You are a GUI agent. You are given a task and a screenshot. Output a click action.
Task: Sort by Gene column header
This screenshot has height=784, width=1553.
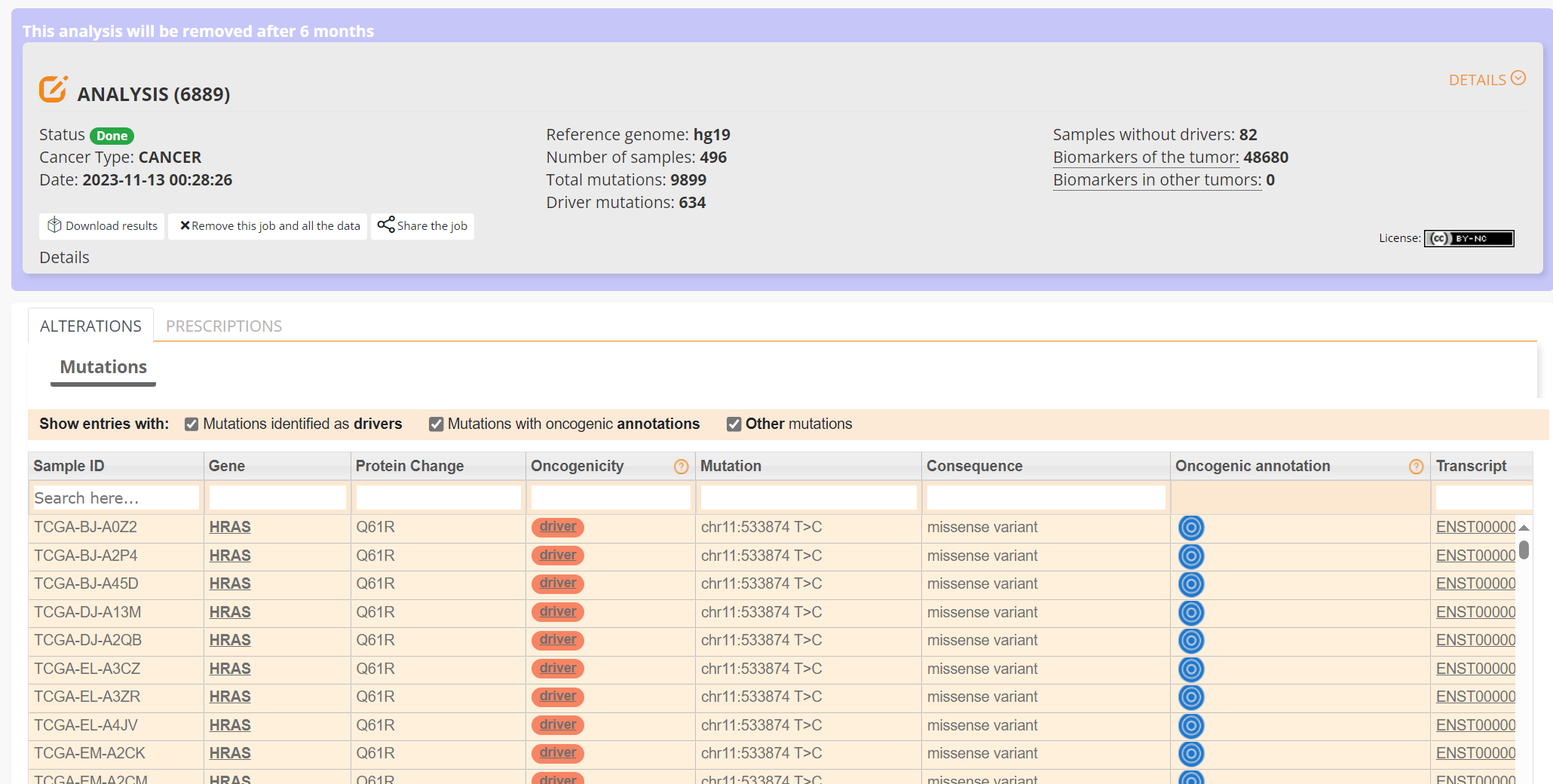tap(277, 466)
